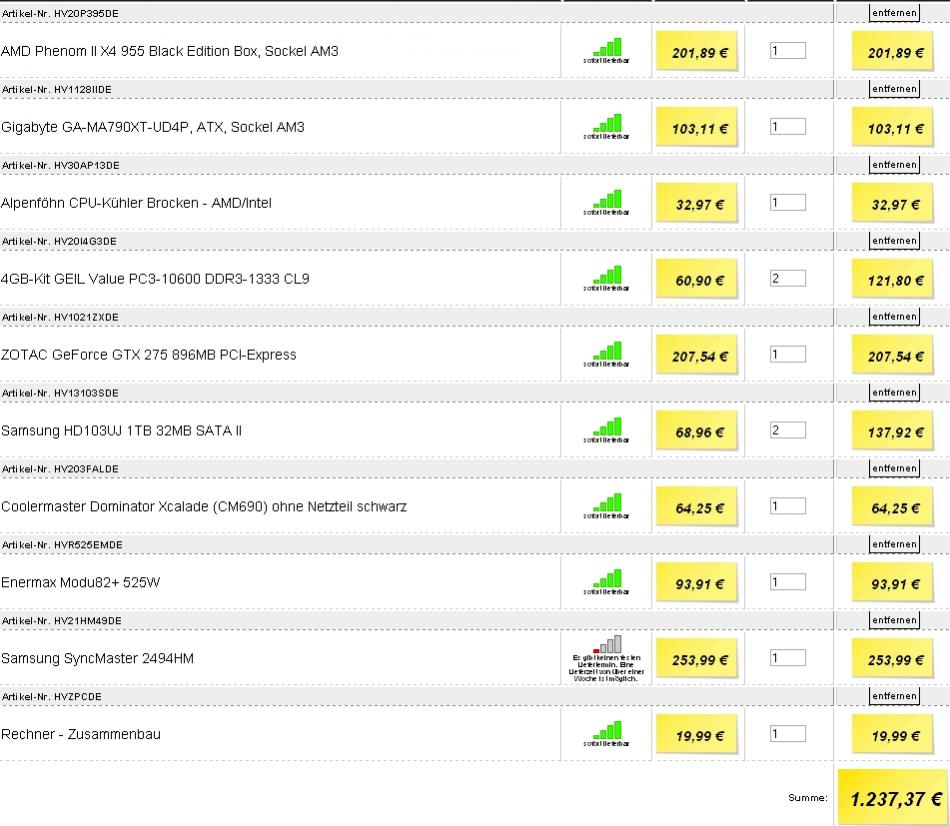
Task: Open product Coolermaster Dominator Xcalade (CM690)
Action: tap(204, 507)
